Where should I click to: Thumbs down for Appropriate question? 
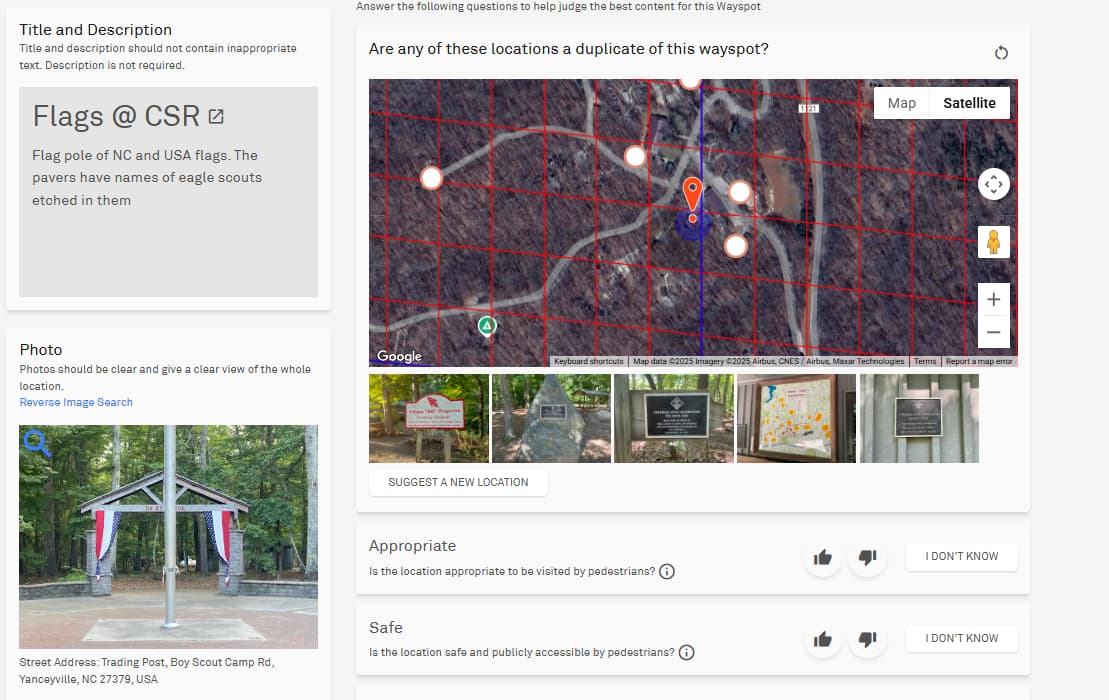(868, 557)
